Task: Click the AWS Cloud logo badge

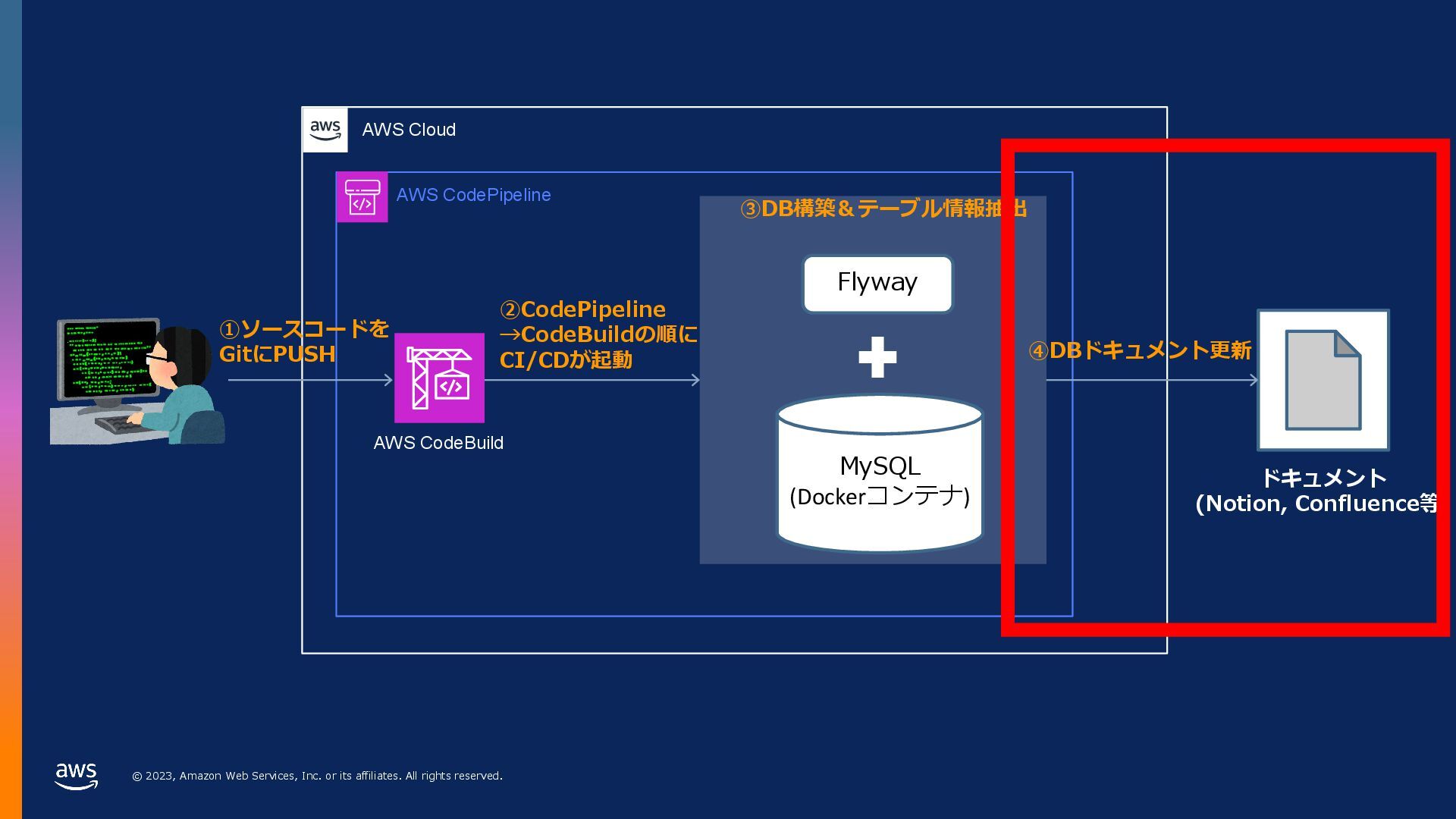Action: click(325, 130)
